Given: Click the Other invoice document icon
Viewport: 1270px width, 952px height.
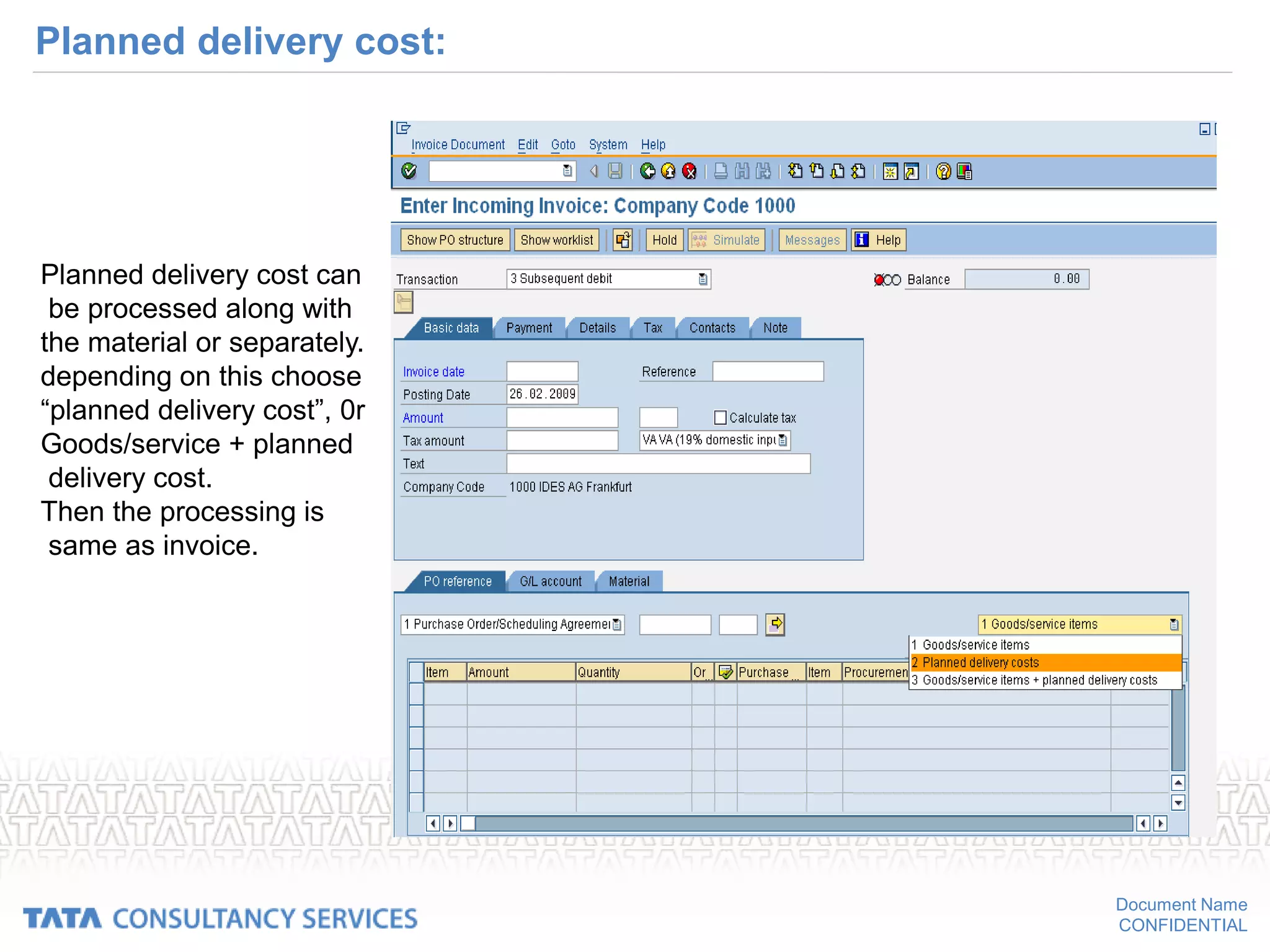Looking at the screenshot, I should (623, 240).
